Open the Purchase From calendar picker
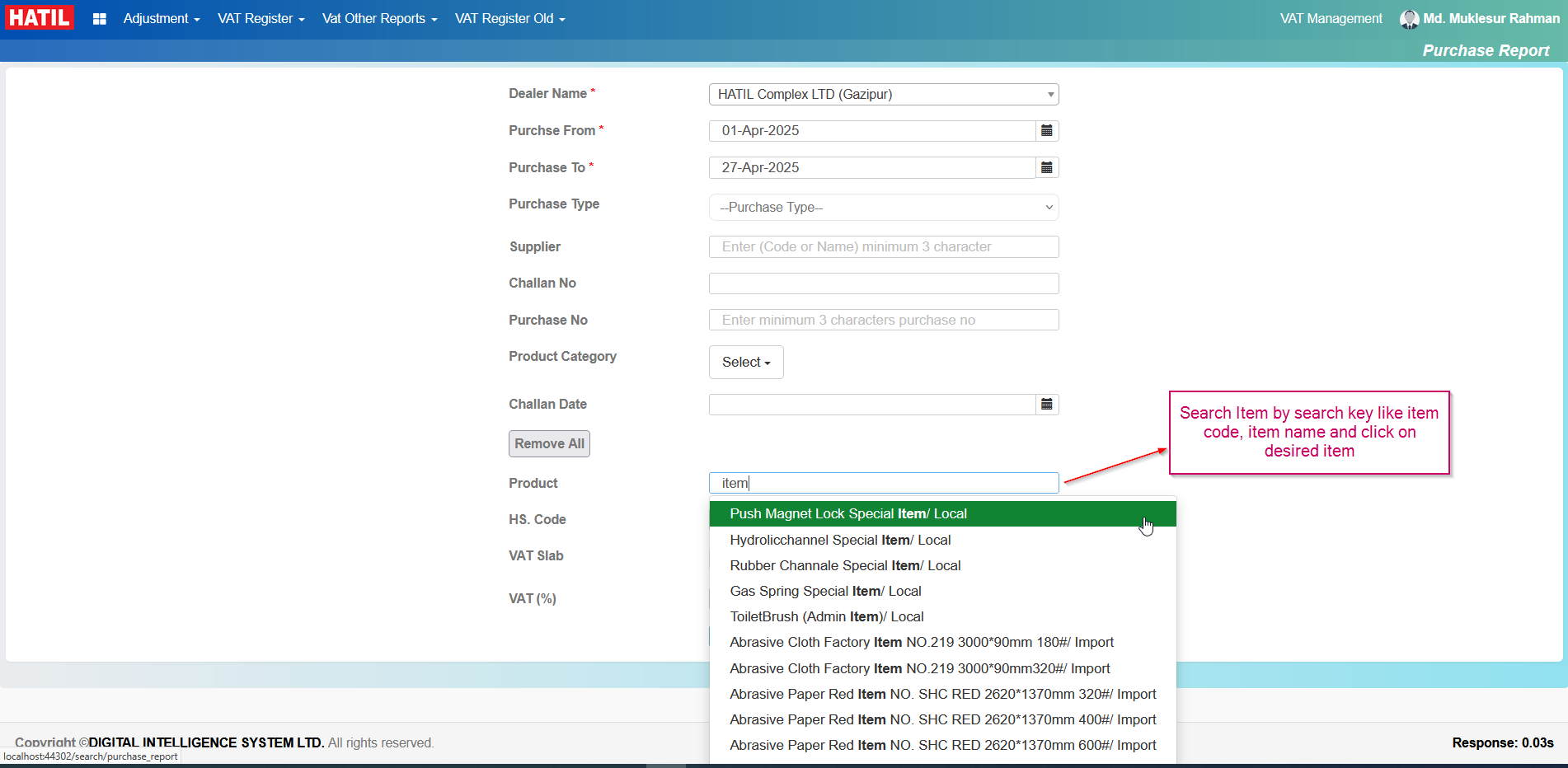Image resolution: width=1568 pixels, height=768 pixels. [1047, 131]
